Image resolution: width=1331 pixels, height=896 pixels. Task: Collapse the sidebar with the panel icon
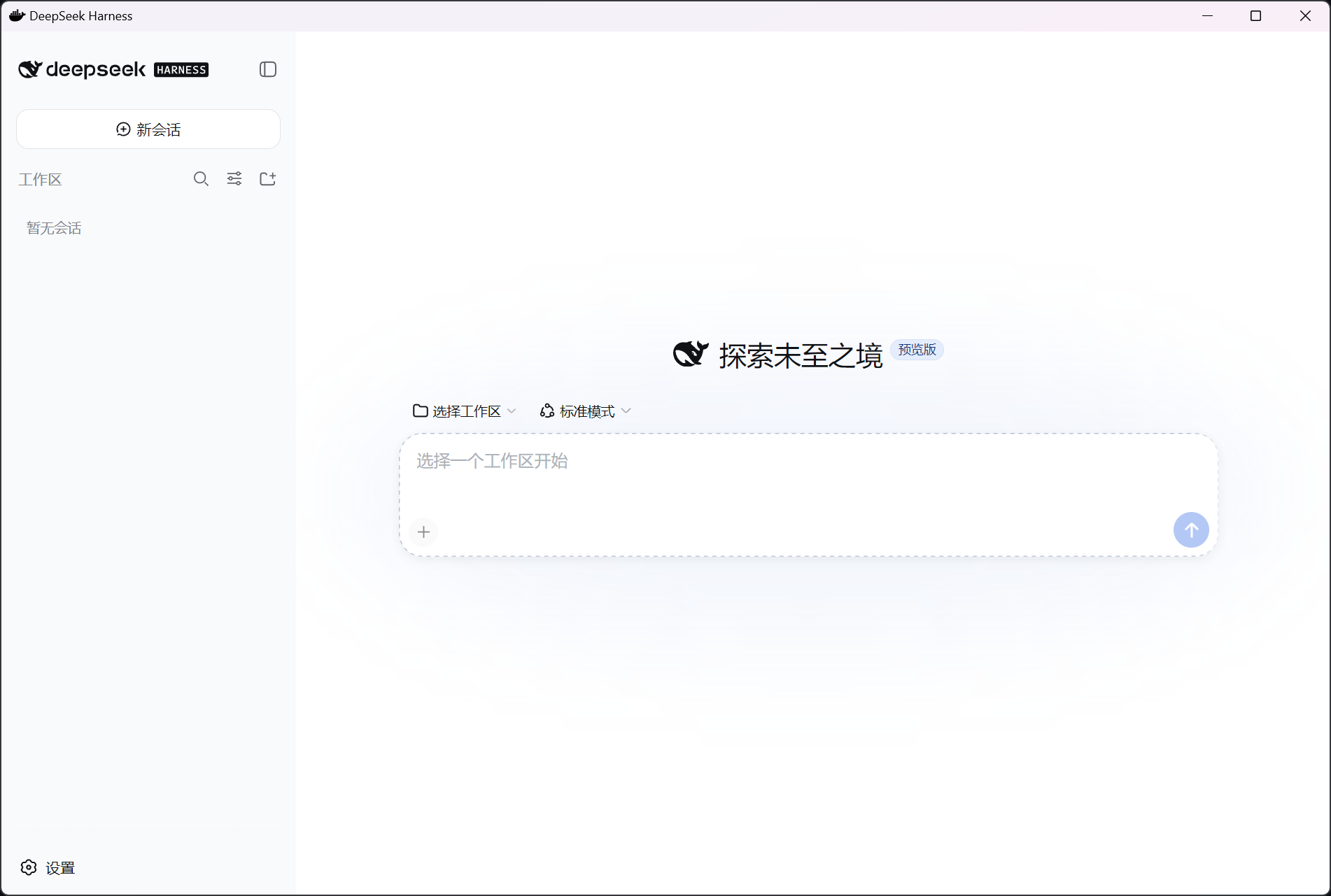pyautogui.click(x=268, y=69)
